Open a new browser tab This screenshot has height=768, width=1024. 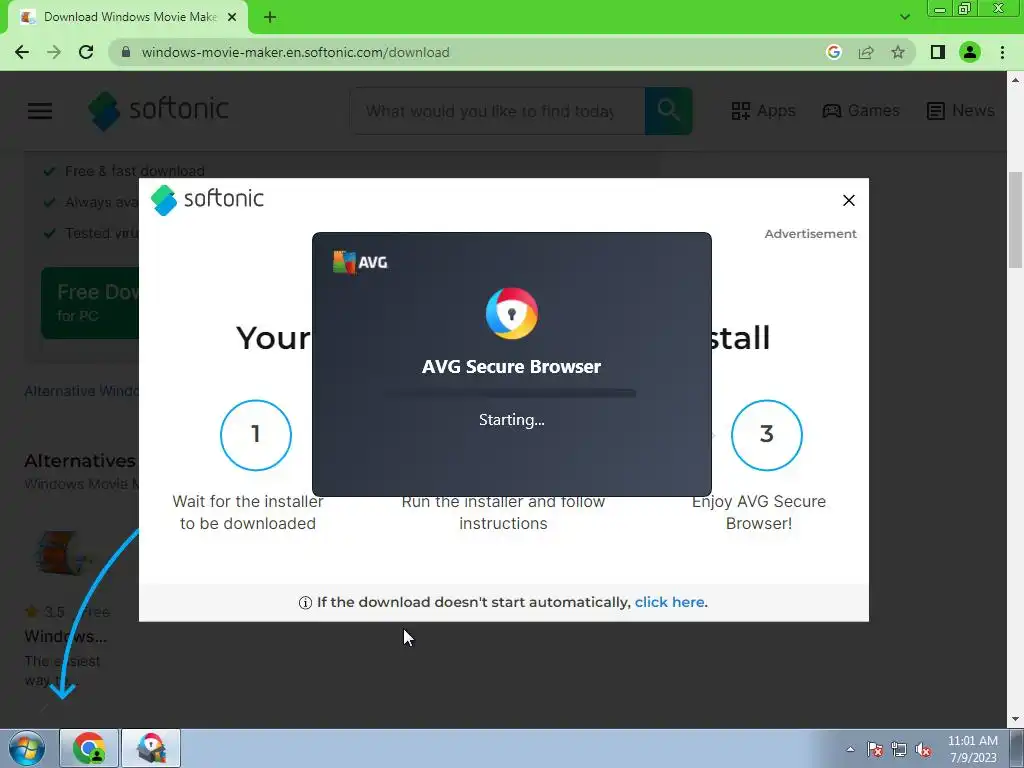[270, 17]
